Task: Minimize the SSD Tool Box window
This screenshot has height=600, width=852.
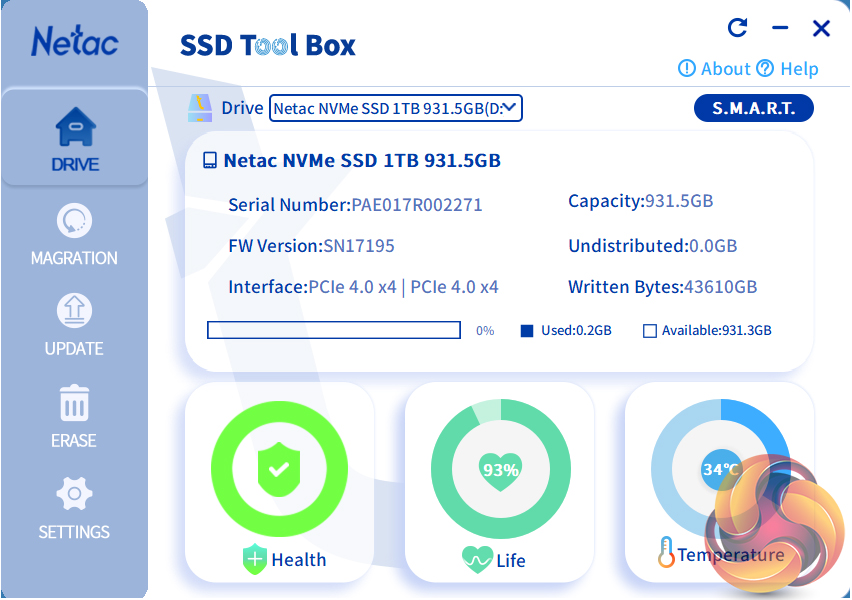Action: click(780, 28)
